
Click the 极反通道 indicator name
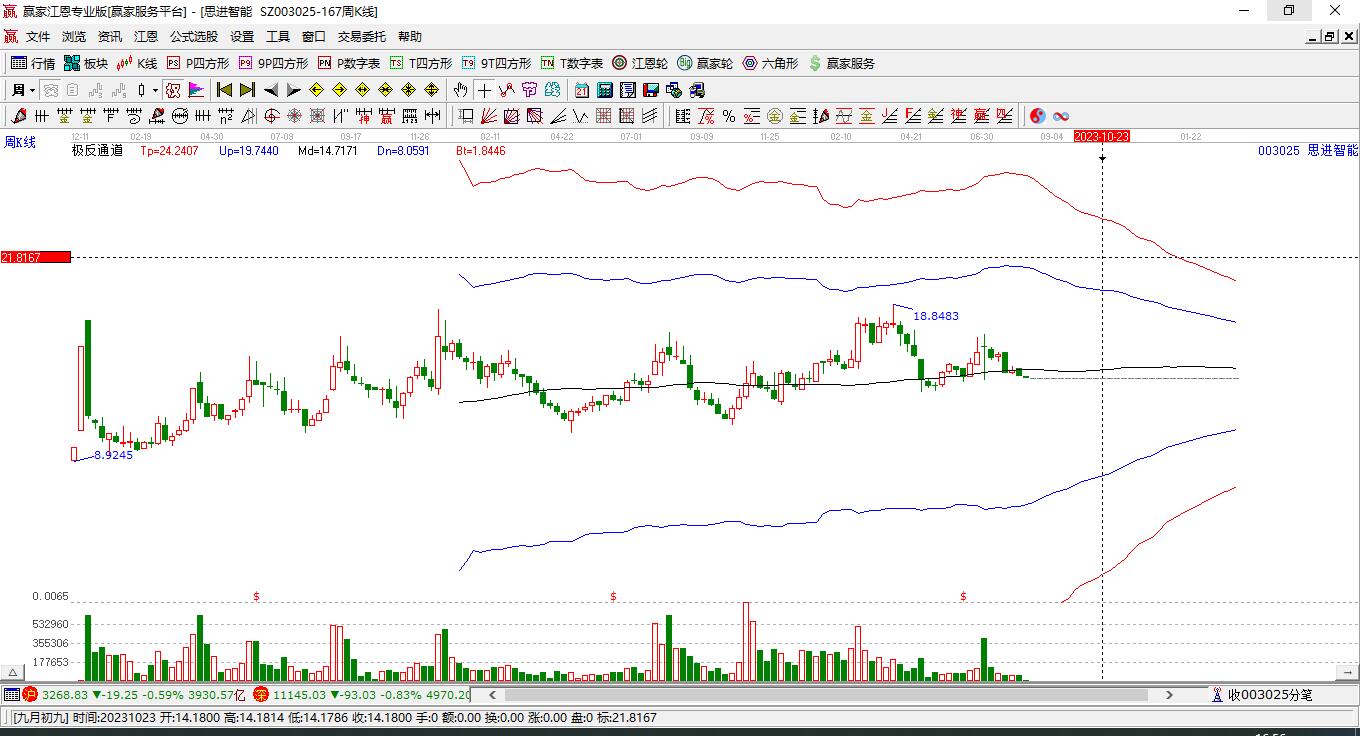point(97,150)
